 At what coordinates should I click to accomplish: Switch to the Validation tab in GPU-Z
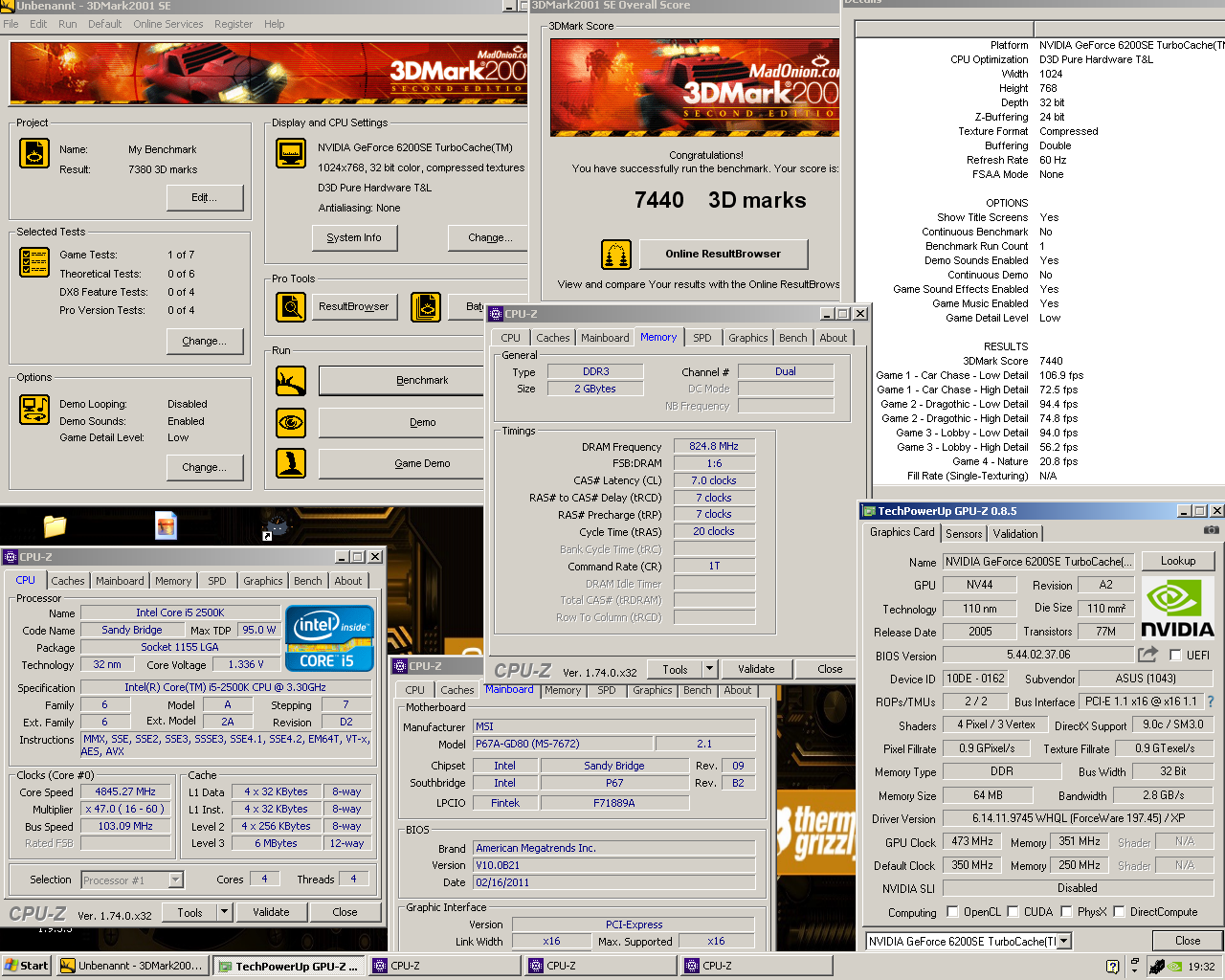(x=1015, y=534)
